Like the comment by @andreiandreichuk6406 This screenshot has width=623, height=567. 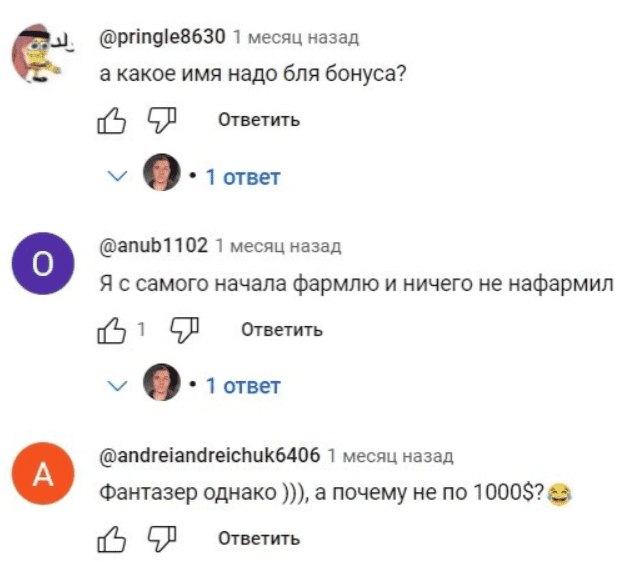click(x=109, y=539)
